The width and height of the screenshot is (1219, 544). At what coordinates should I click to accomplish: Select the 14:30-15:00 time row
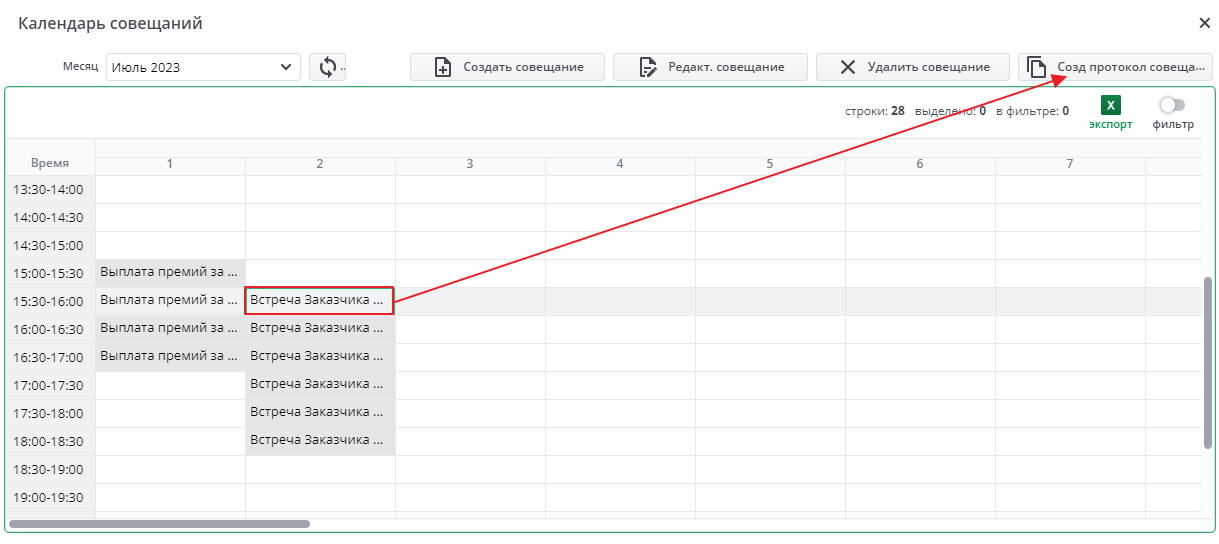[x=50, y=245]
